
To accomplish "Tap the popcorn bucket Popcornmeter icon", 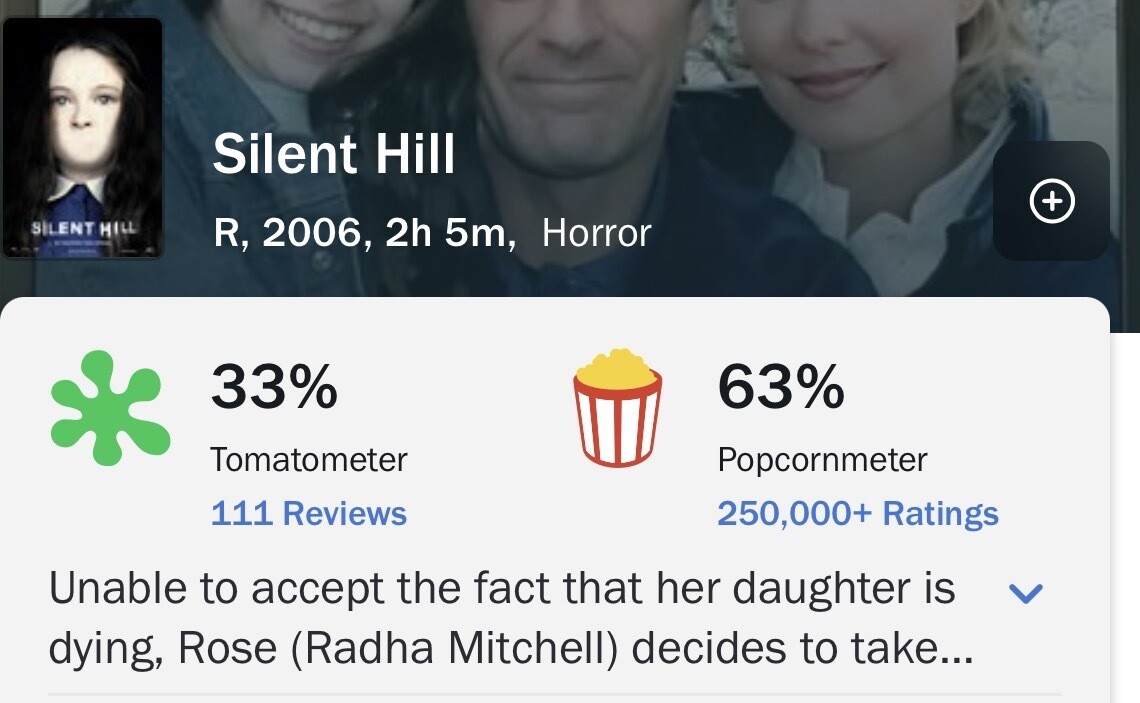I will point(617,407).
